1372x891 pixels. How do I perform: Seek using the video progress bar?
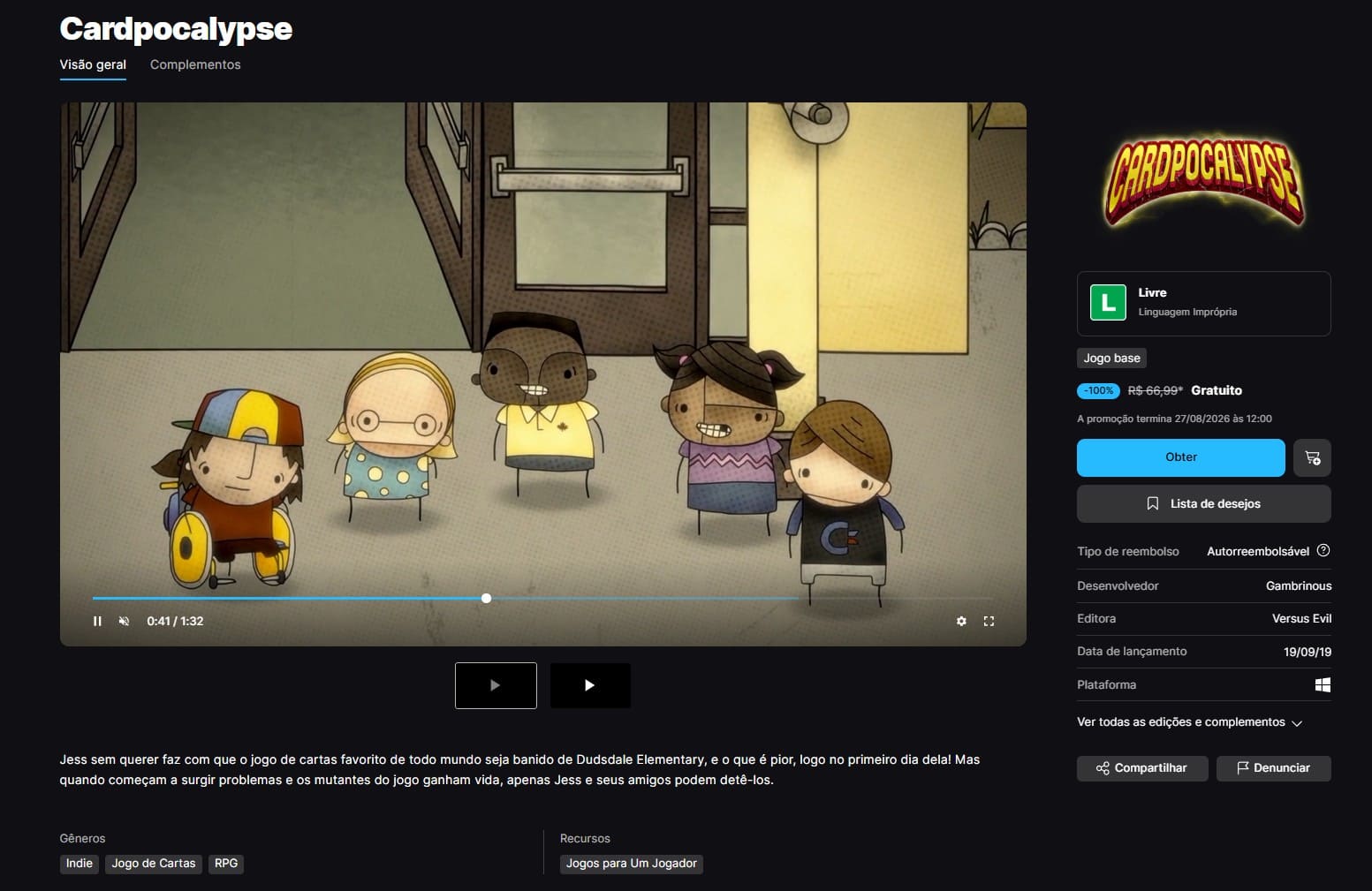tap(542, 599)
